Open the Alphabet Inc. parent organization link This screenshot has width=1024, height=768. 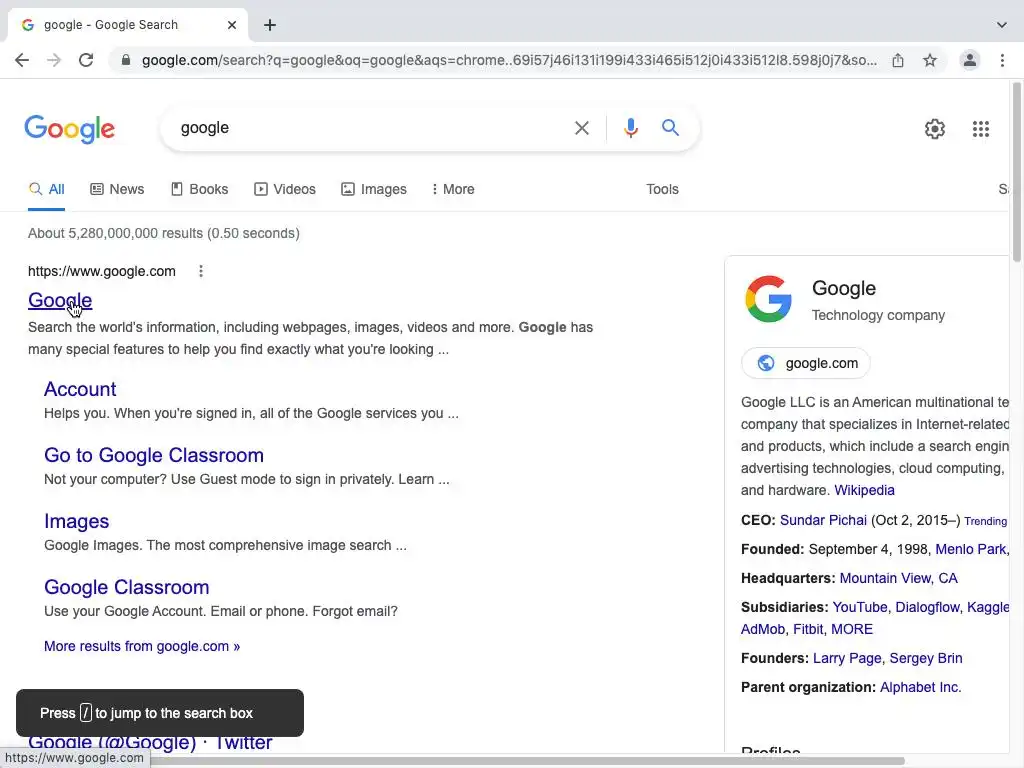(920, 687)
